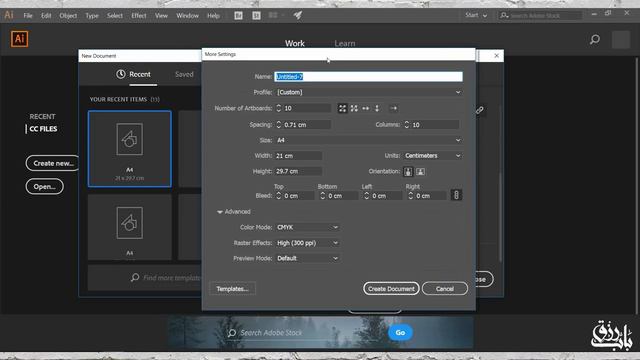Toggle the bleed link chain icon

(x=456, y=195)
